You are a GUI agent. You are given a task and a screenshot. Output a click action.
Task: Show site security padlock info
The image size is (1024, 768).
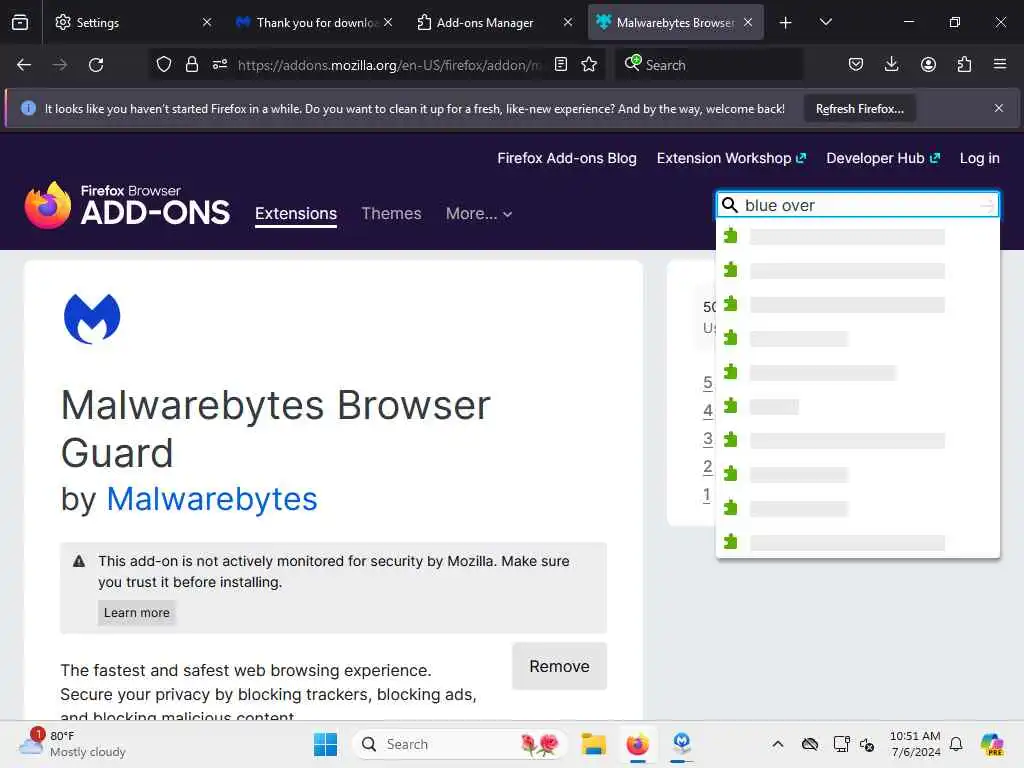[x=191, y=64]
